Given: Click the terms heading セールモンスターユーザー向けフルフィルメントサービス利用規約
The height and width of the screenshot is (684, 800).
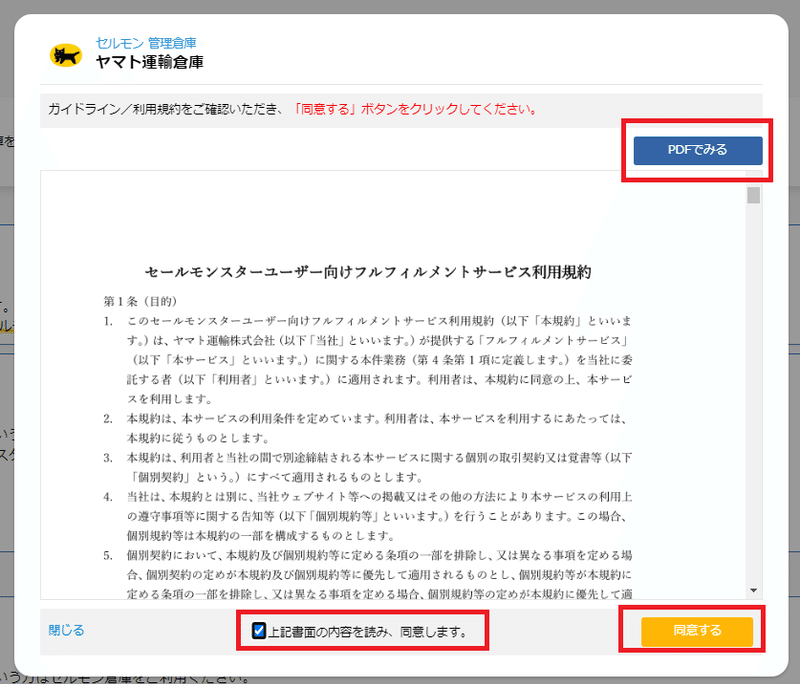Looking at the screenshot, I should click(368, 272).
